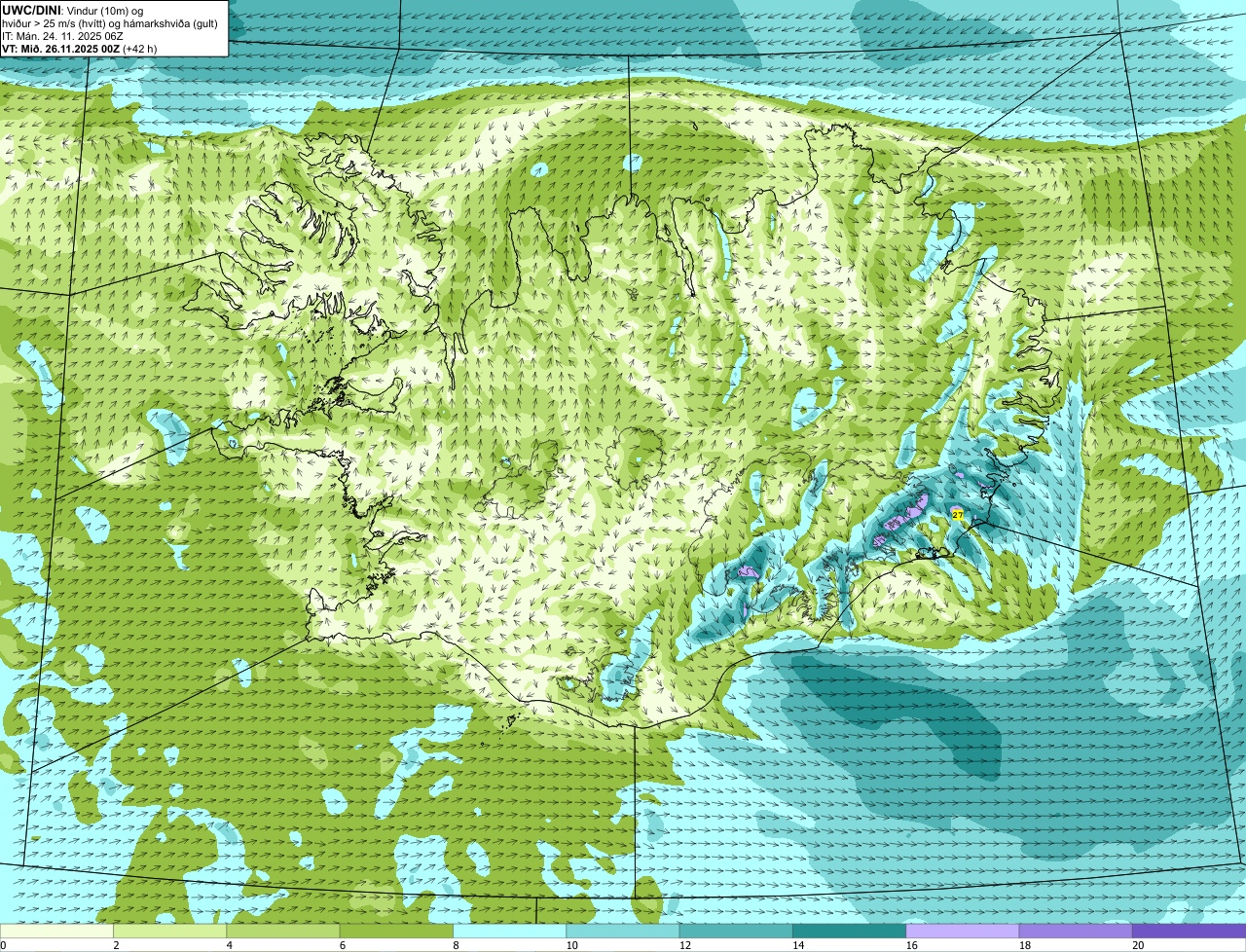Click the scale label '10'
This screenshot has height=952, width=1246.
click(x=571, y=945)
